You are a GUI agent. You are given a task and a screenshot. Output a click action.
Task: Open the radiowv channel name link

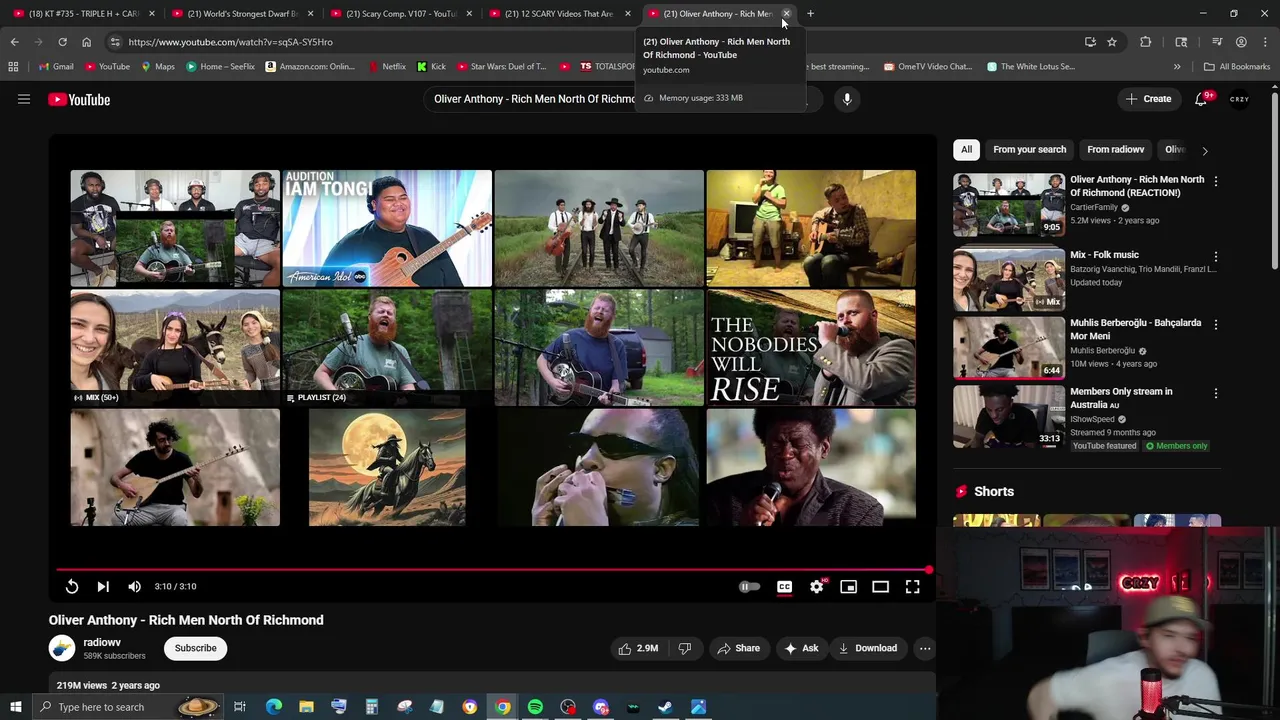(102, 642)
